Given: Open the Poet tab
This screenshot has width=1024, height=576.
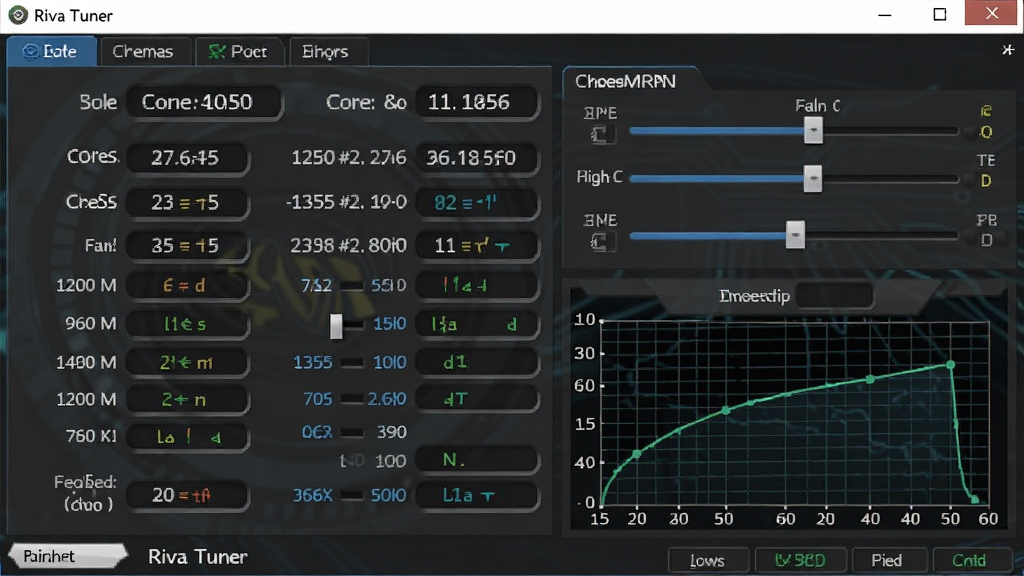Looking at the screenshot, I should 238,51.
